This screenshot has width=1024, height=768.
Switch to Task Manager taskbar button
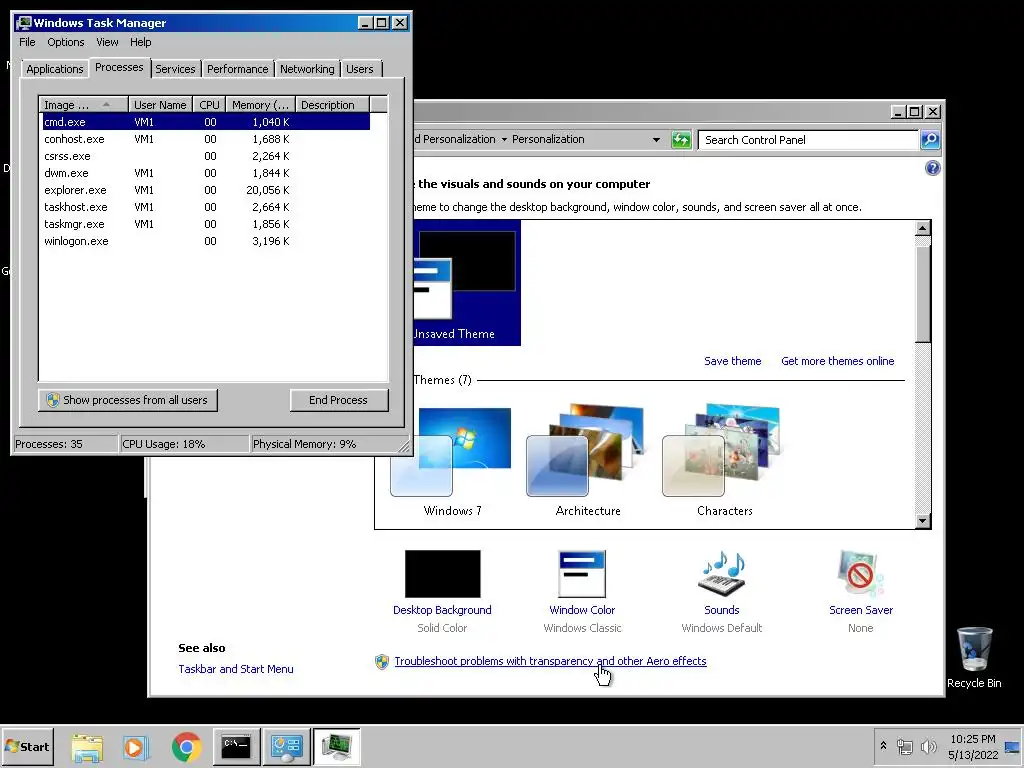pos(336,746)
